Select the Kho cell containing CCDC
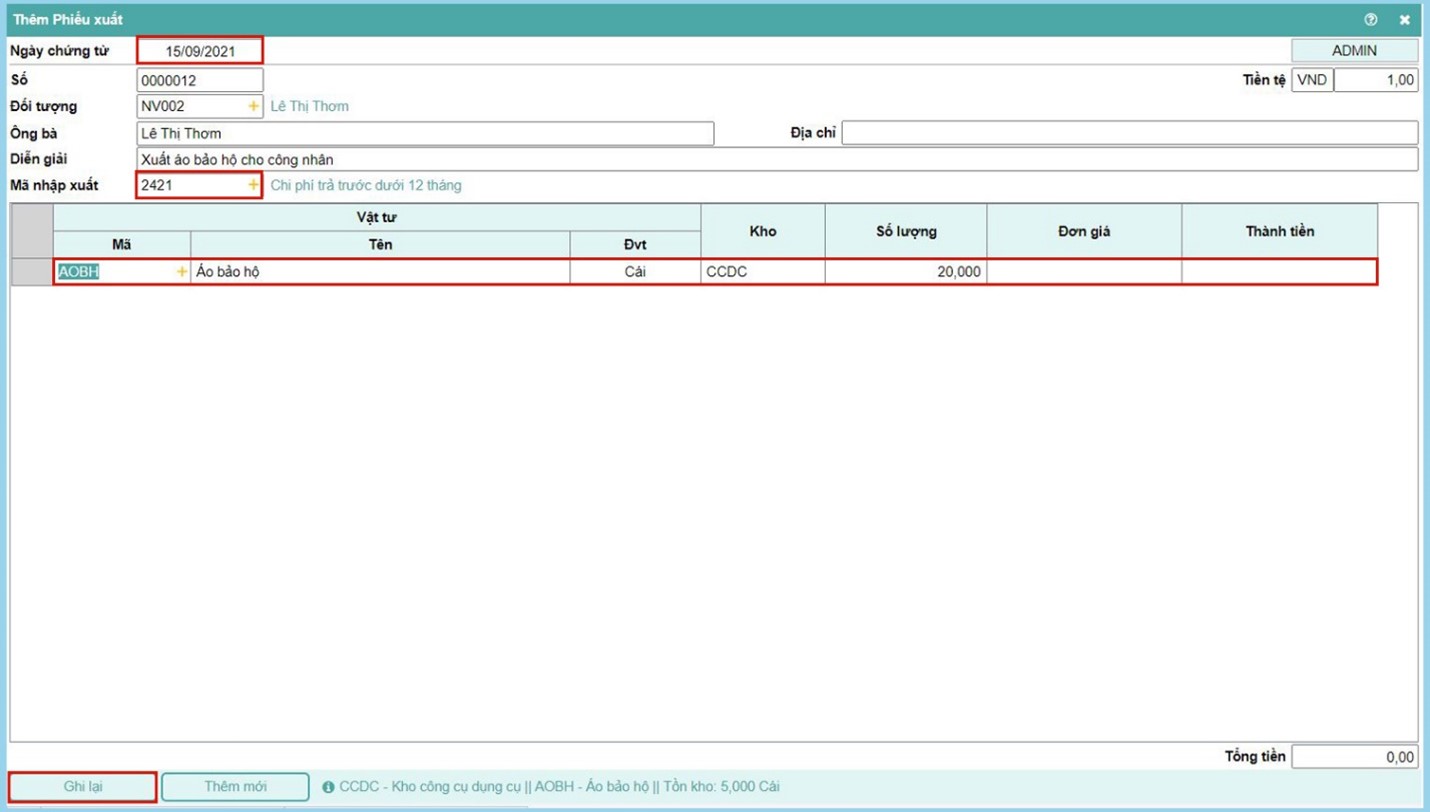Viewport: 1430px width, 812px height. pyautogui.click(x=762, y=271)
